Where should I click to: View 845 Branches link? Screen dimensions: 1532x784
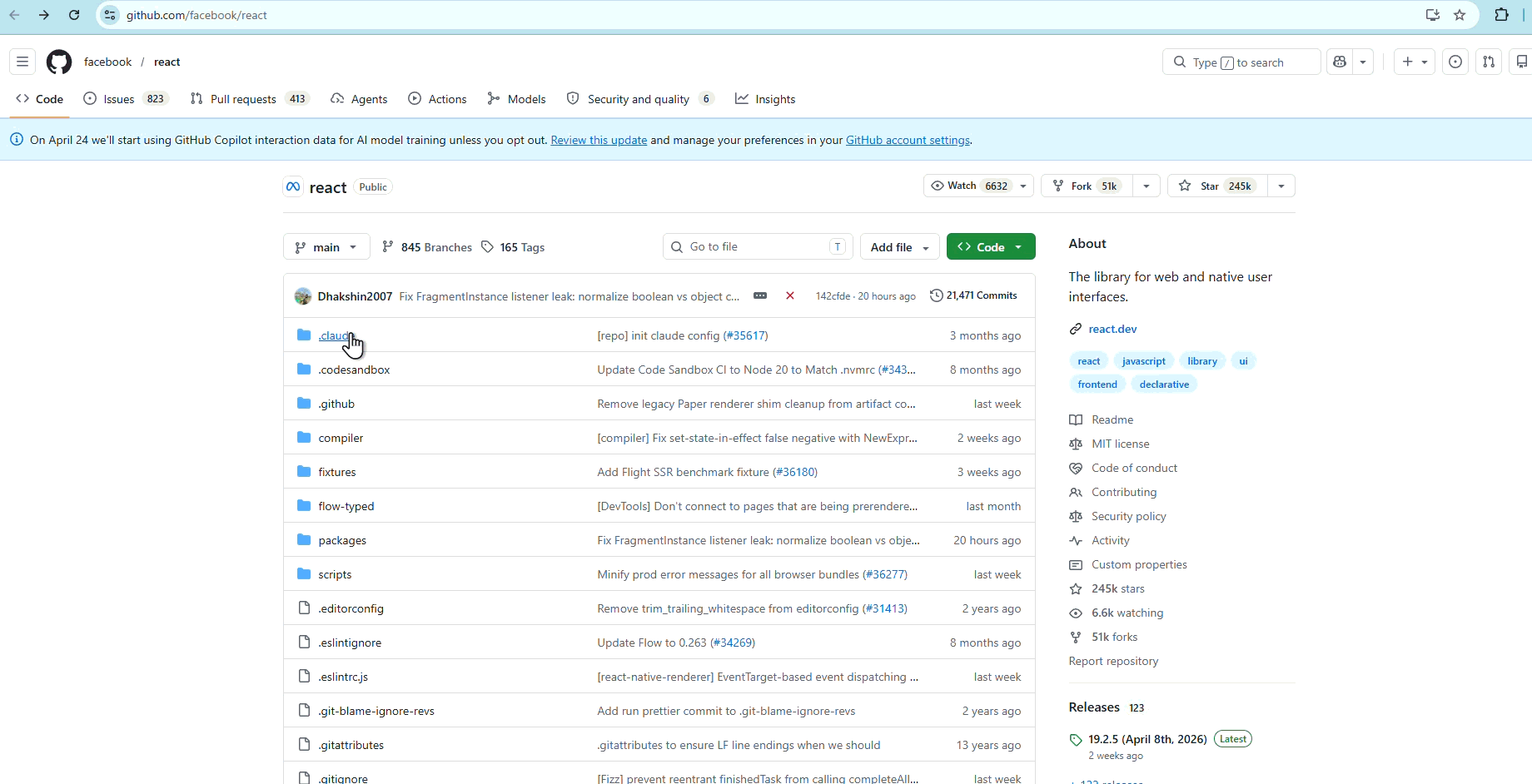tap(427, 247)
